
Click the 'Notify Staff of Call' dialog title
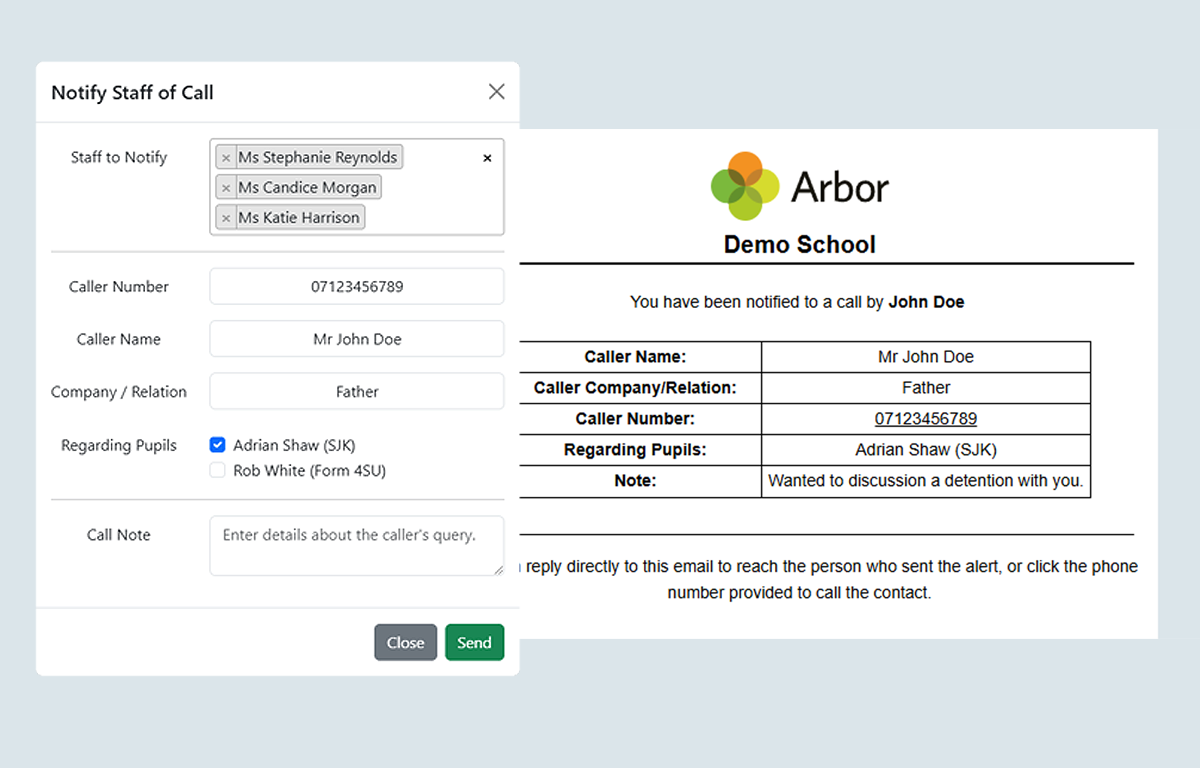132,92
